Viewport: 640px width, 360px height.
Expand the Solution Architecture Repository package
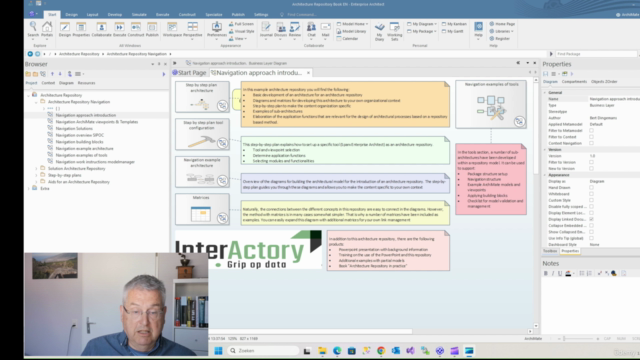pos(36,169)
